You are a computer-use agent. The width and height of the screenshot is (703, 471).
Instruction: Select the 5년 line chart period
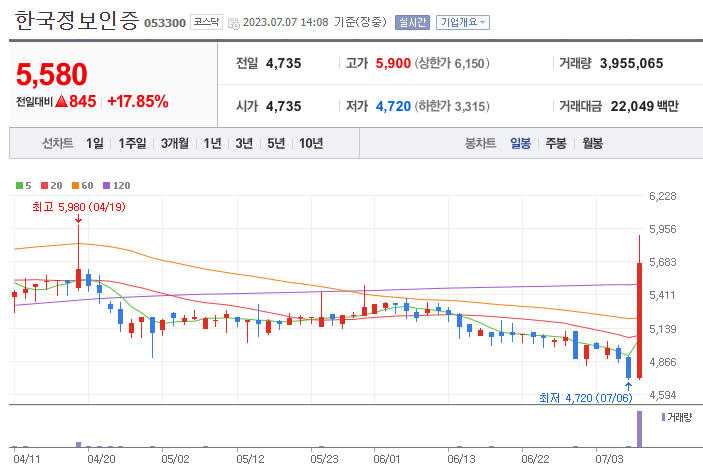tap(276, 143)
